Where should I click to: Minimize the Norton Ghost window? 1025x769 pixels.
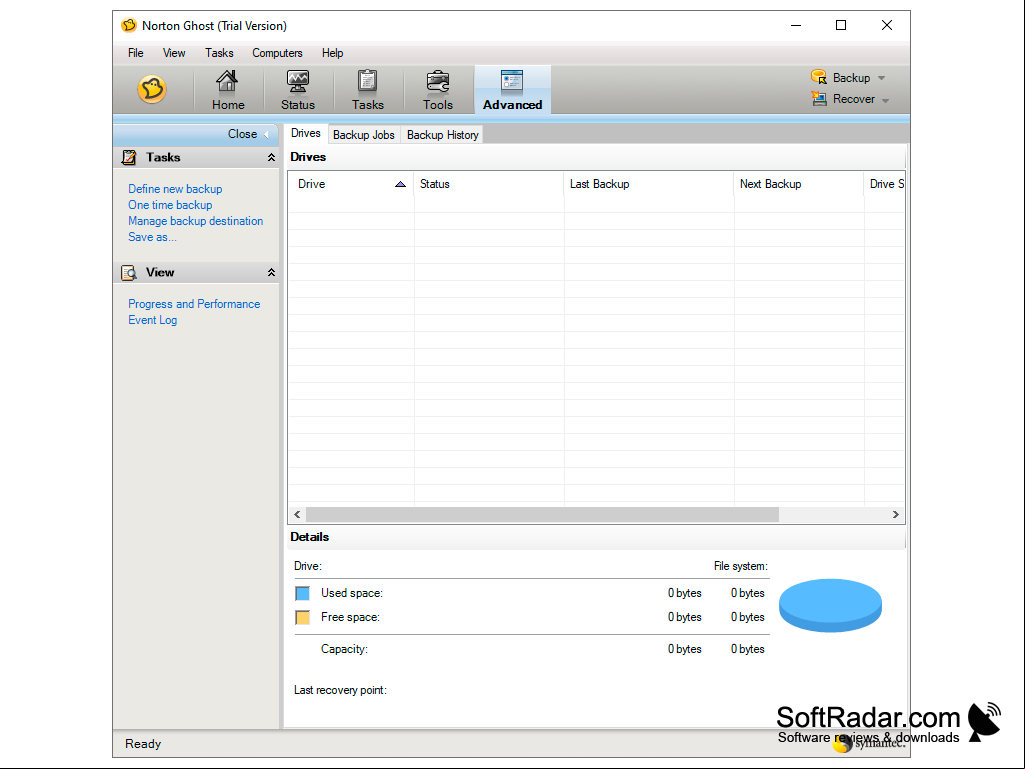[796, 26]
